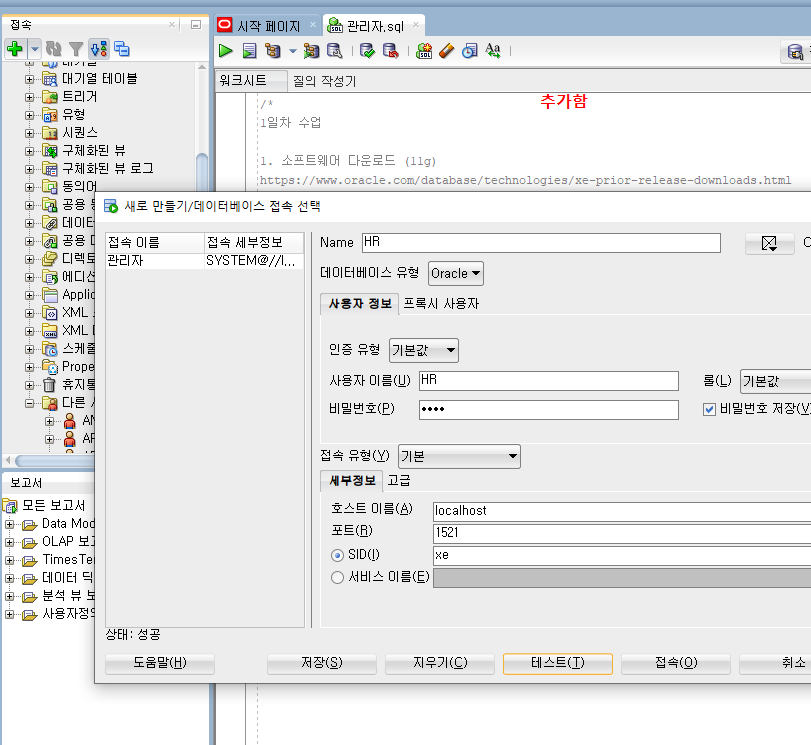811x745 pixels.
Task: Click the 취소 button
Action: tap(775, 663)
